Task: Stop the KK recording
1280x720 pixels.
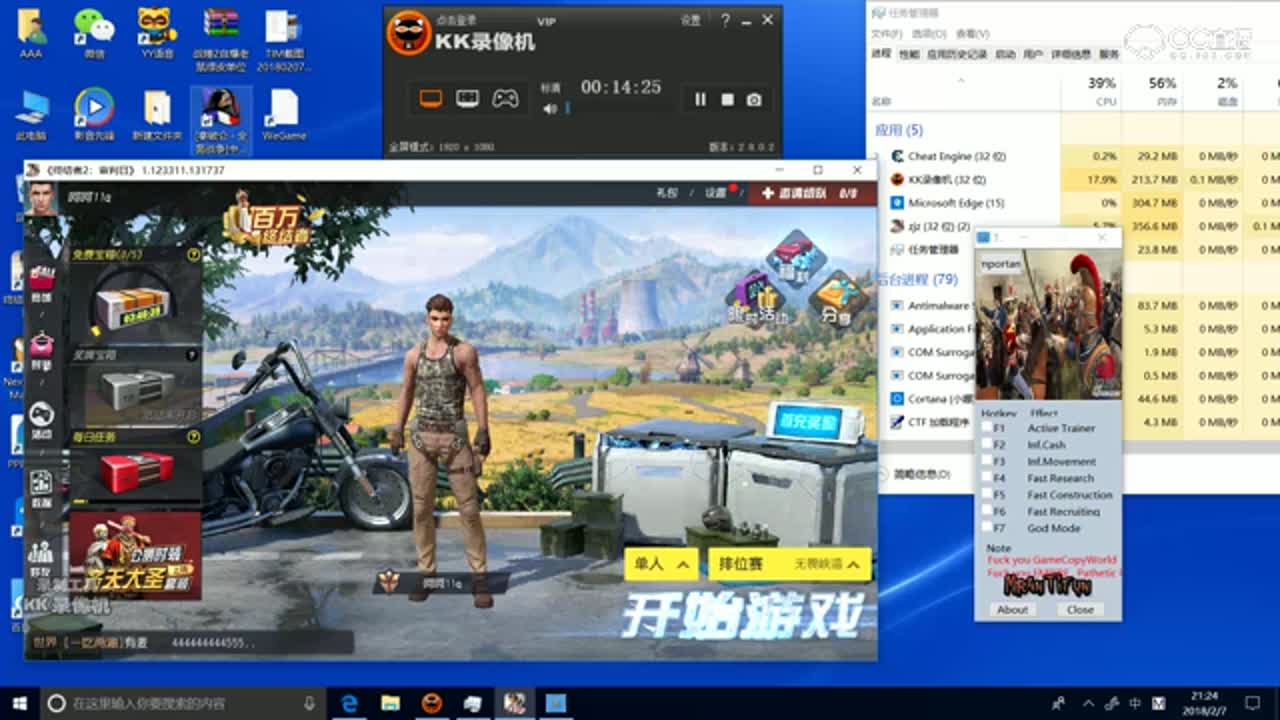Action: coord(728,99)
